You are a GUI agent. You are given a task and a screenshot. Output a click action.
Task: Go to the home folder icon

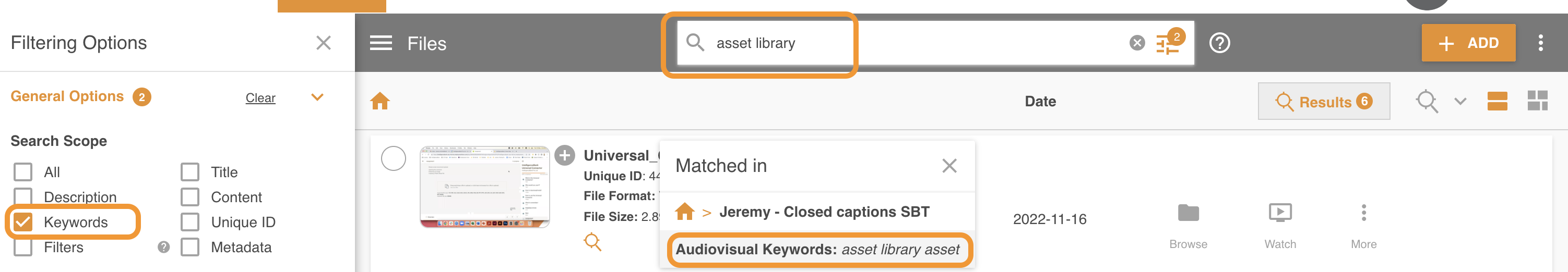[x=380, y=101]
